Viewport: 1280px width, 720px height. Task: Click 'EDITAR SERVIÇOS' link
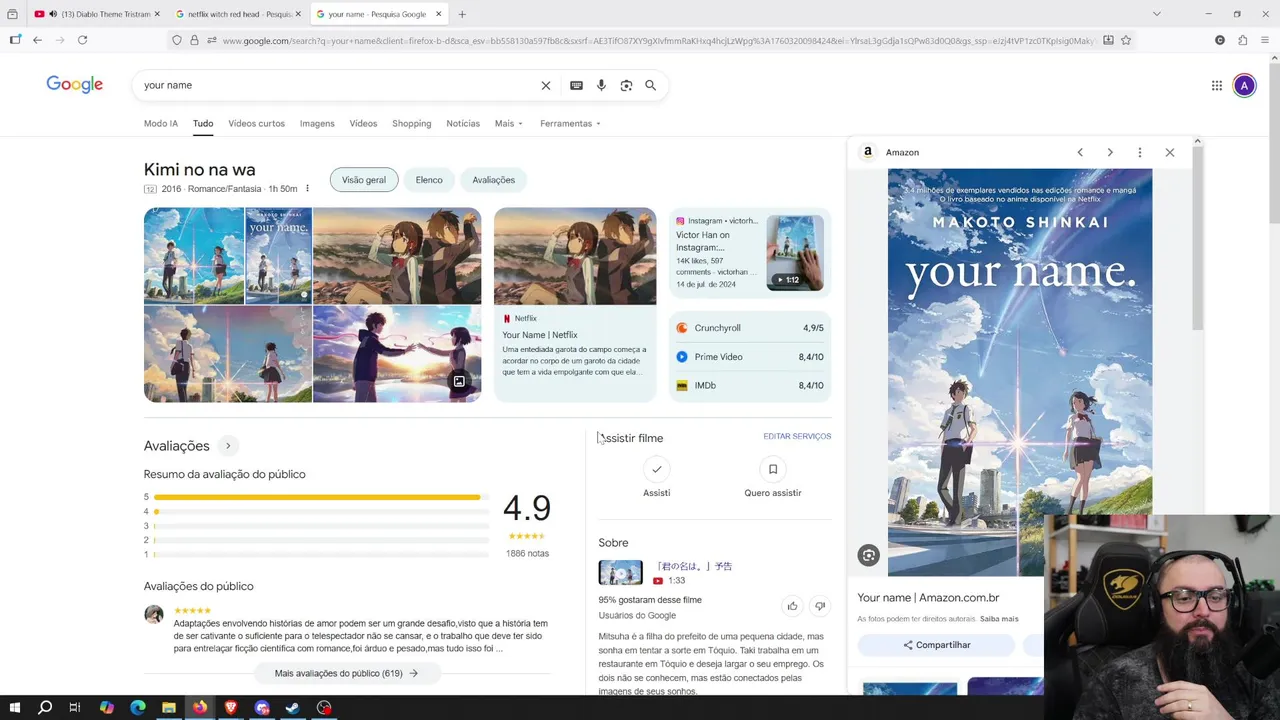[797, 436]
